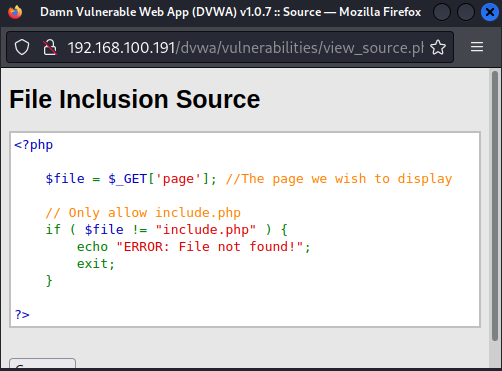Click the if keyword in the code
Screen dimensions: 502x371
click(x=53, y=230)
